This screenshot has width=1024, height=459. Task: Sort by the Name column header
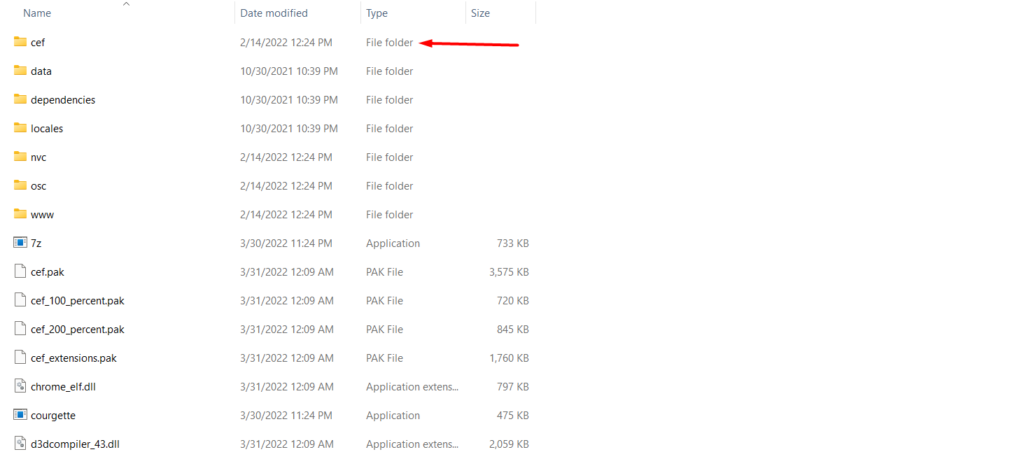coord(37,13)
